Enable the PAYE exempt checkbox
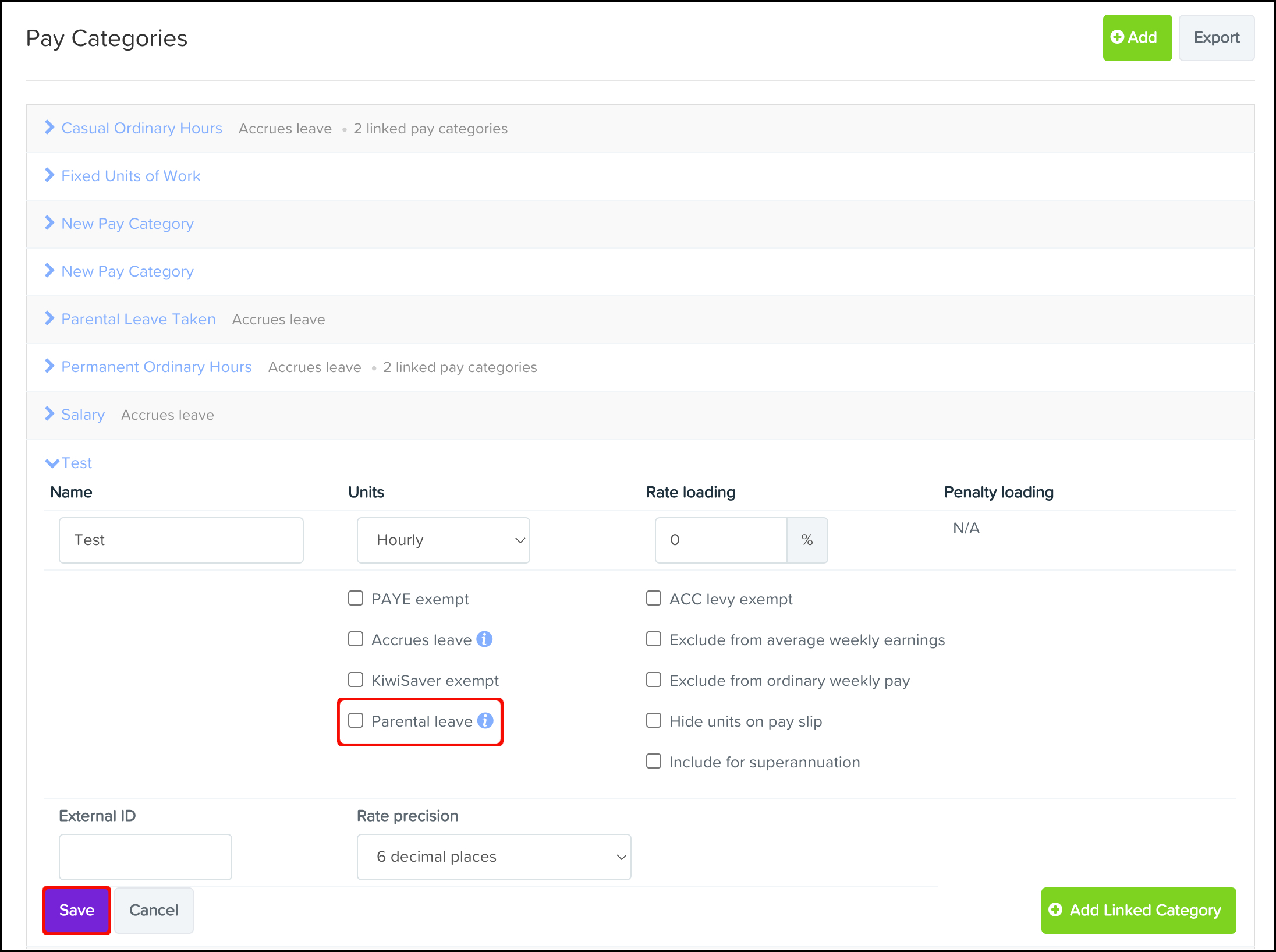Screen dimensions: 1276x952 click(x=356, y=599)
